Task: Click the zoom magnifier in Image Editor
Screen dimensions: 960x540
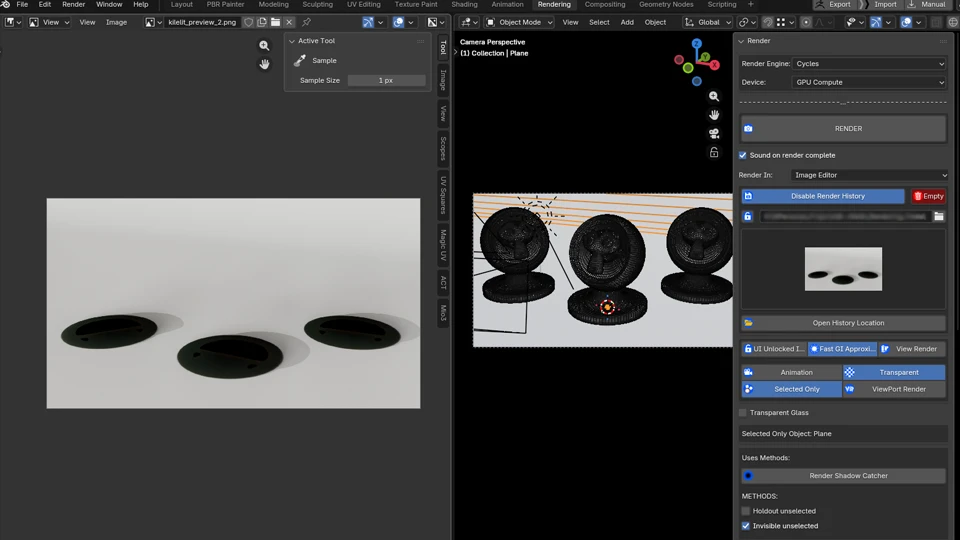Action: tap(264, 46)
